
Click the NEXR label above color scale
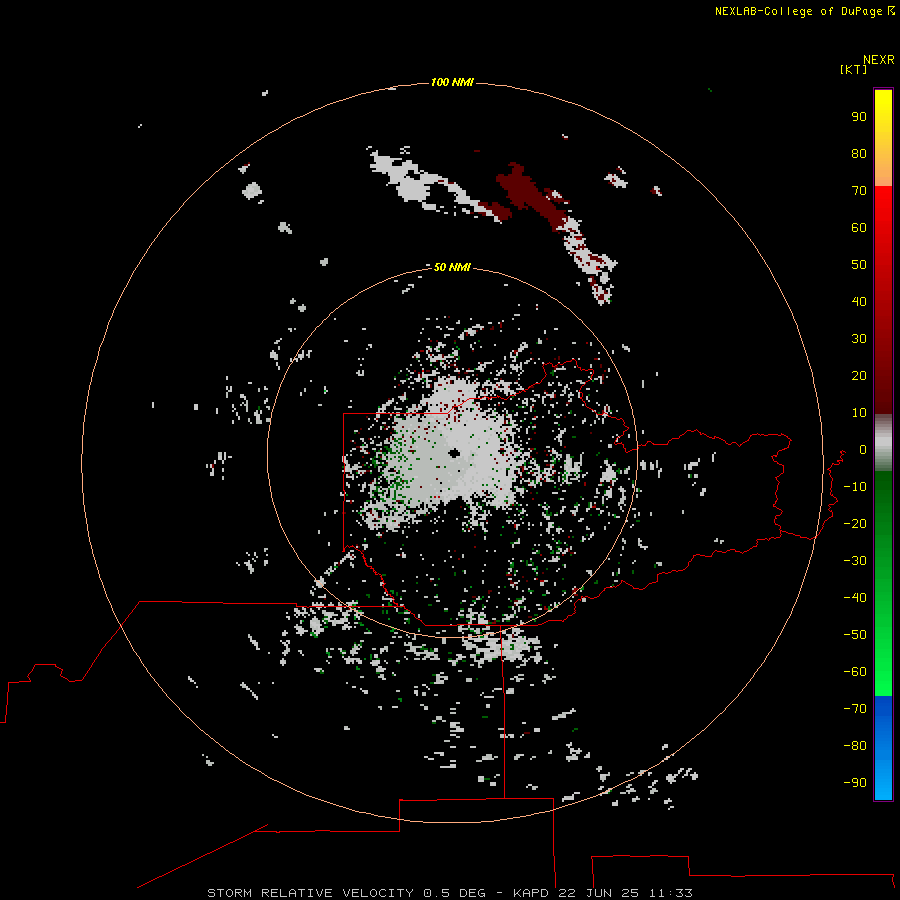pyautogui.click(x=878, y=60)
